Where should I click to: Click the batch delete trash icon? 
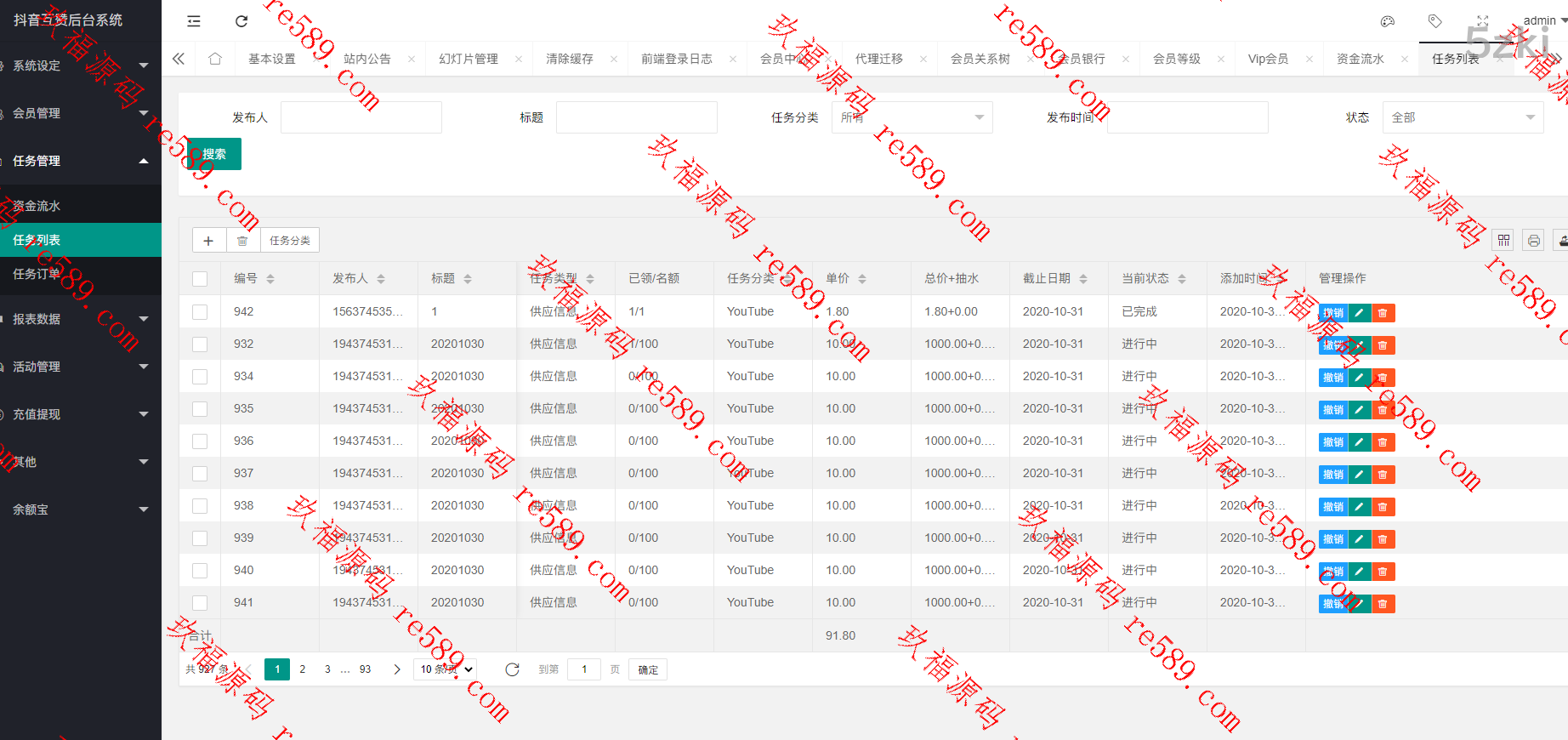(x=242, y=241)
